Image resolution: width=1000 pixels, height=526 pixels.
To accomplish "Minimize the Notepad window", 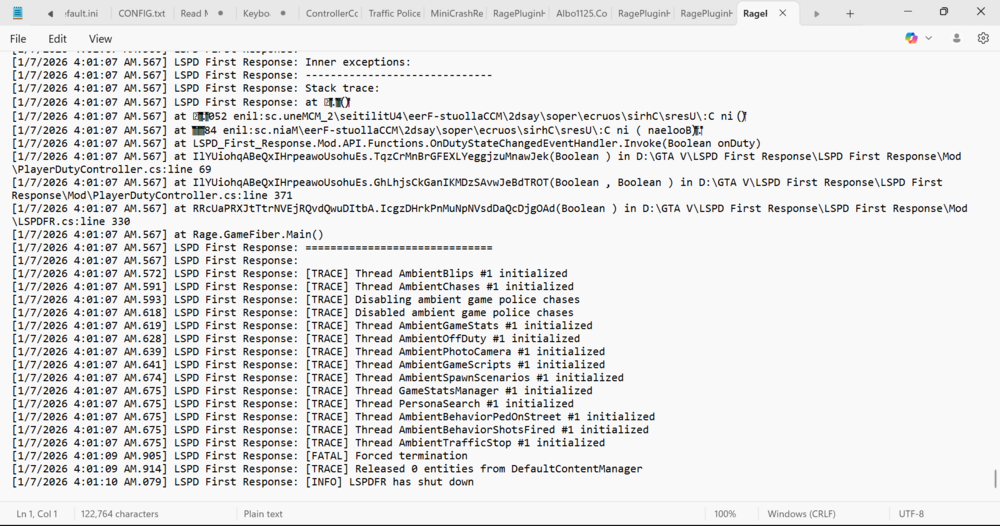I will pyautogui.click(x=908, y=12).
